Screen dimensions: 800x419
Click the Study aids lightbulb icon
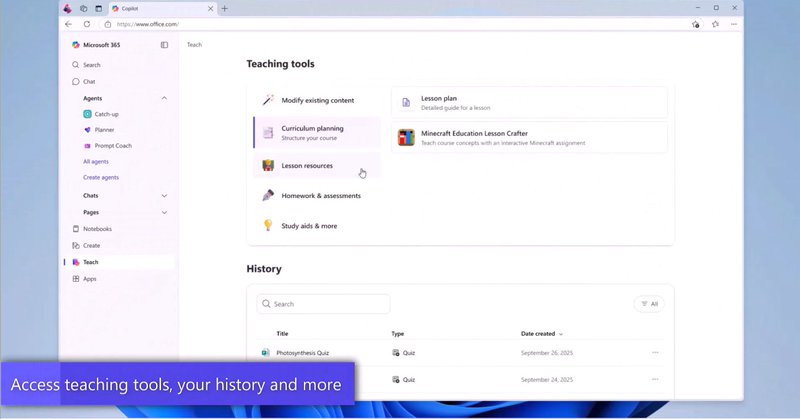[x=268, y=226]
